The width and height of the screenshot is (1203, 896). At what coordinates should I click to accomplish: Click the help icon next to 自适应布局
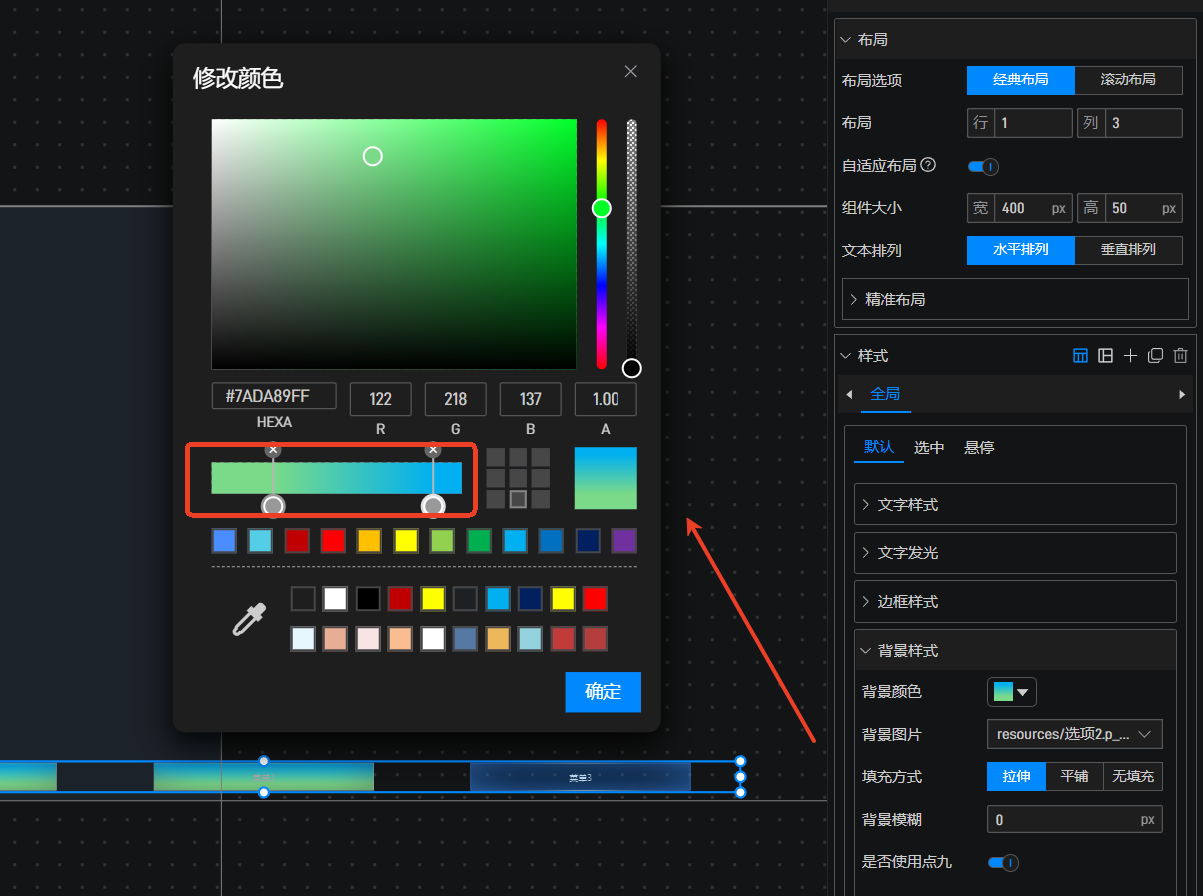(x=928, y=165)
